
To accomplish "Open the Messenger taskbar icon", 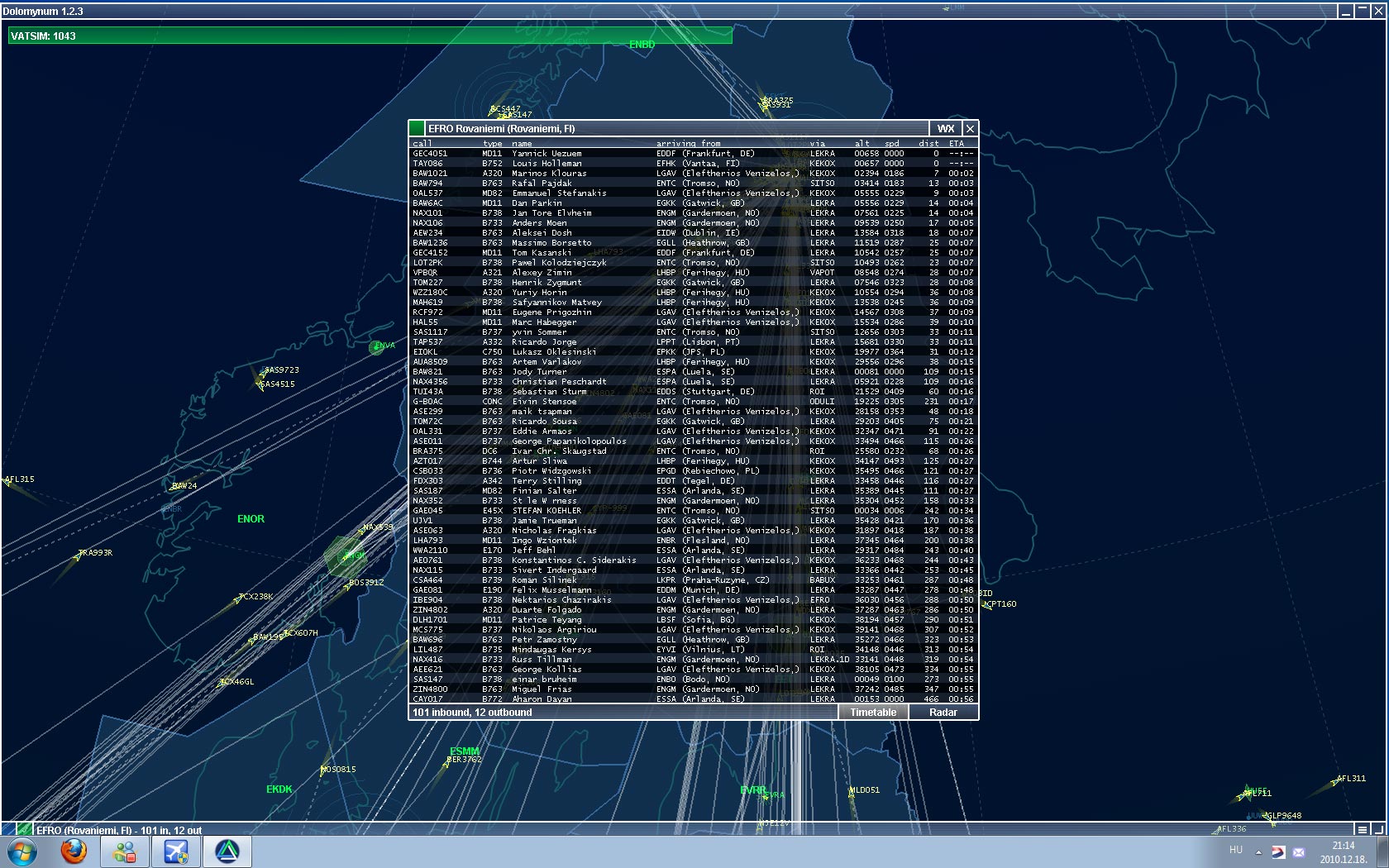I will 125,851.
